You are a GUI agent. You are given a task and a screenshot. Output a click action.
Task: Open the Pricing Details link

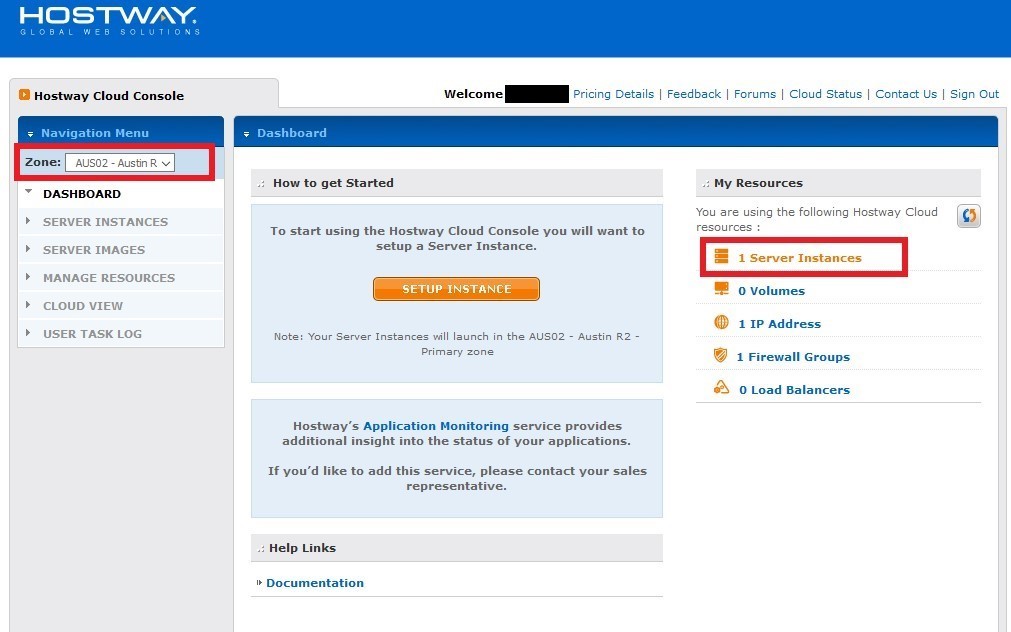tap(613, 94)
